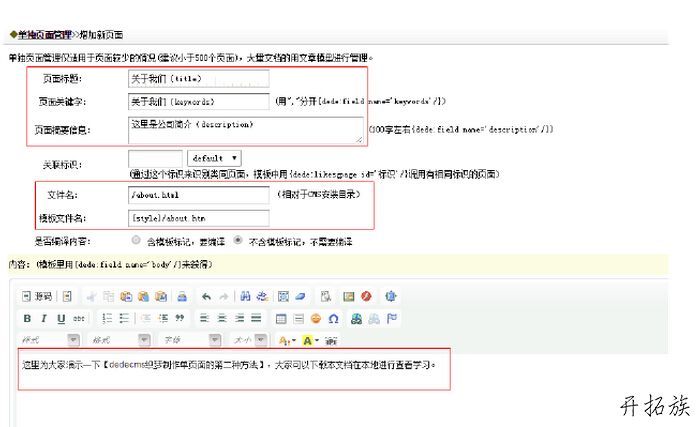The width and height of the screenshot is (700, 427).
Task: Justify the text
Action: tap(256, 318)
